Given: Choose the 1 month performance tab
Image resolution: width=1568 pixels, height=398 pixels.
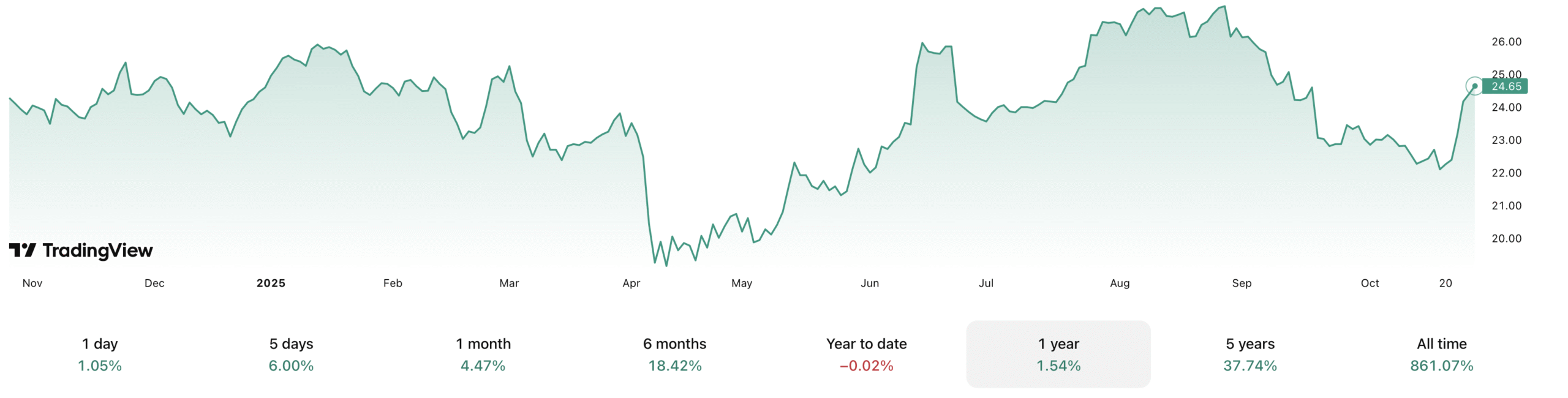Looking at the screenshot, I should point(483,354).
